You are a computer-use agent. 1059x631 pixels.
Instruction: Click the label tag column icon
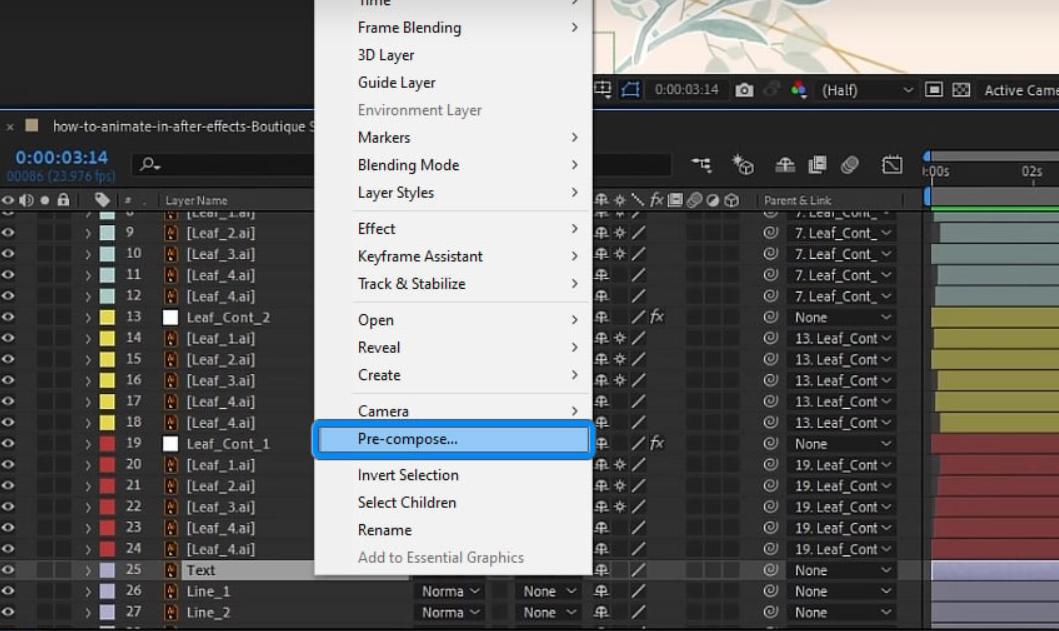click(102, 200)
